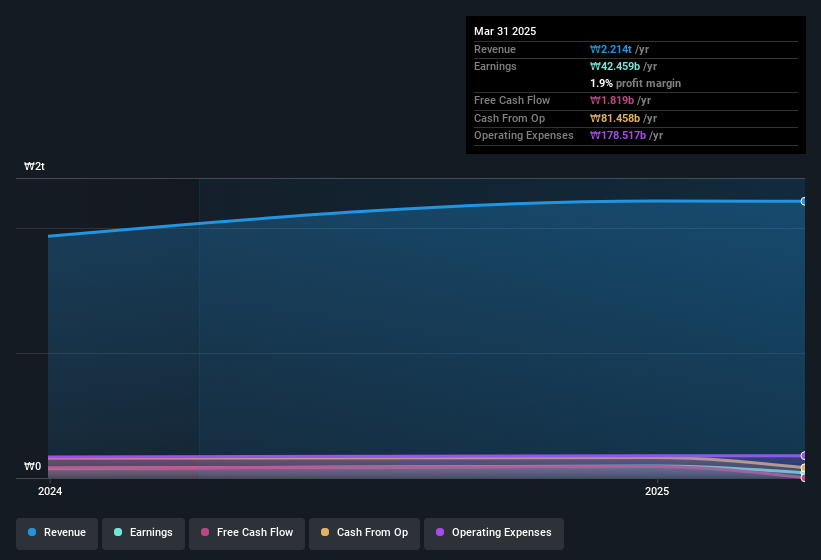The width and height of the screenshot is (821, 560).
Task: Click the 2024 x-axis label
Action: click(50, 491)
